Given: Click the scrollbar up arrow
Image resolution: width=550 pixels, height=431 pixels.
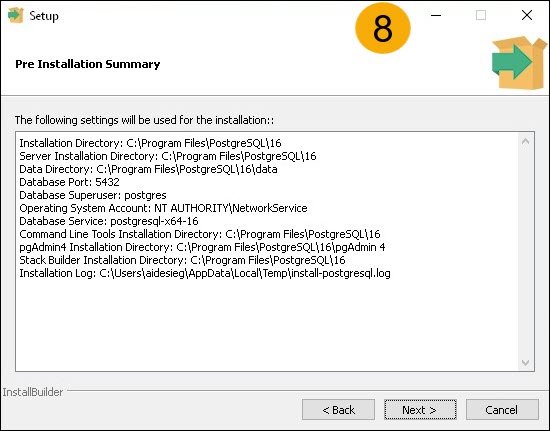Looking at the screenshot, I should 525,142.
